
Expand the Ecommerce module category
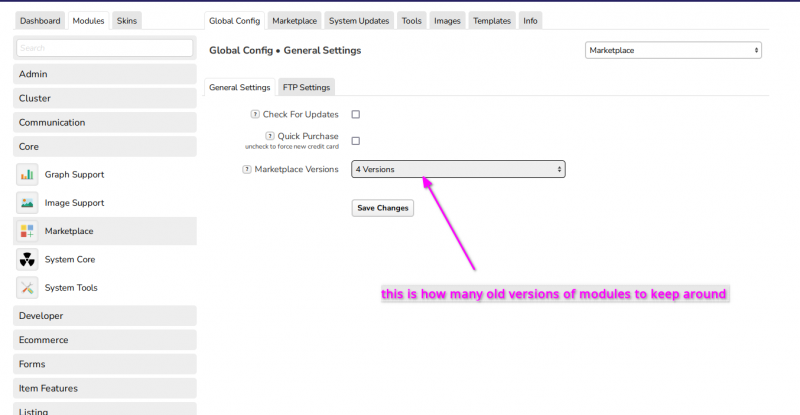[105, 340]
